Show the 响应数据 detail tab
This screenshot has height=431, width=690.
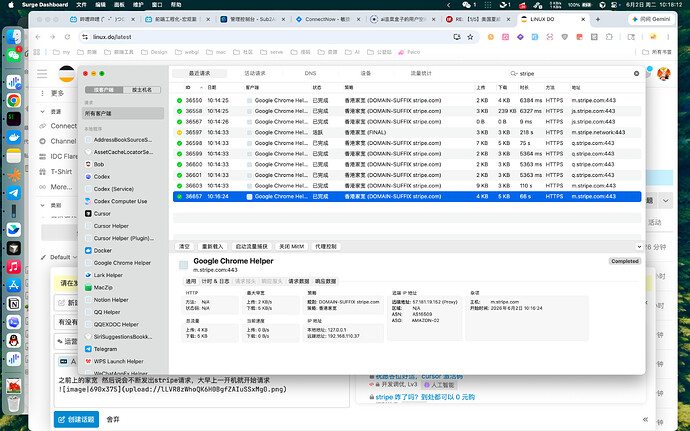326,281
